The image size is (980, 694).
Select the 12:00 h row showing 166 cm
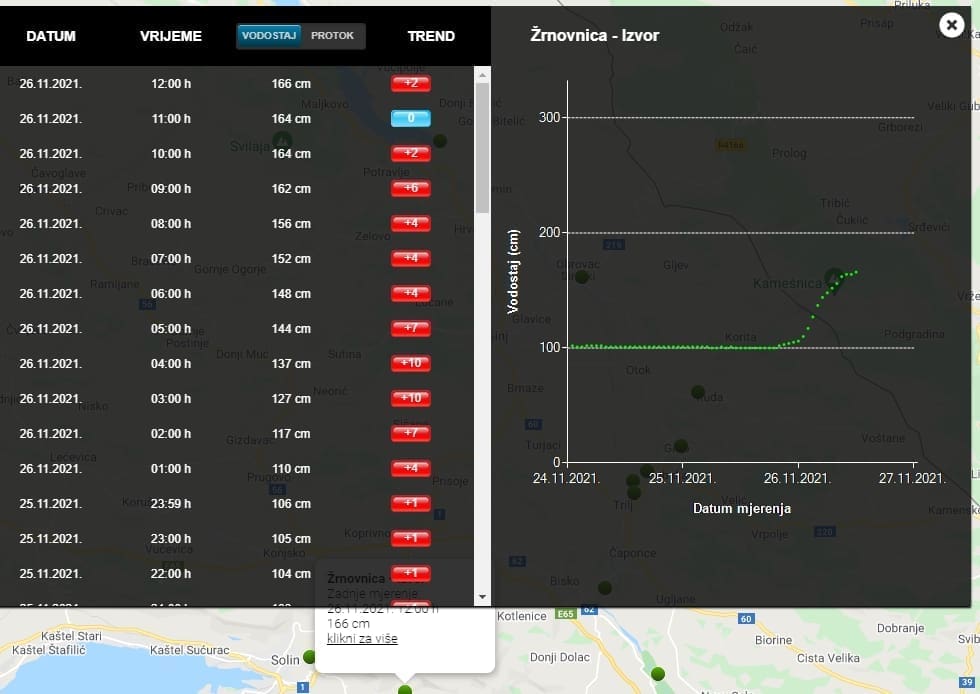tap(170, 84)
